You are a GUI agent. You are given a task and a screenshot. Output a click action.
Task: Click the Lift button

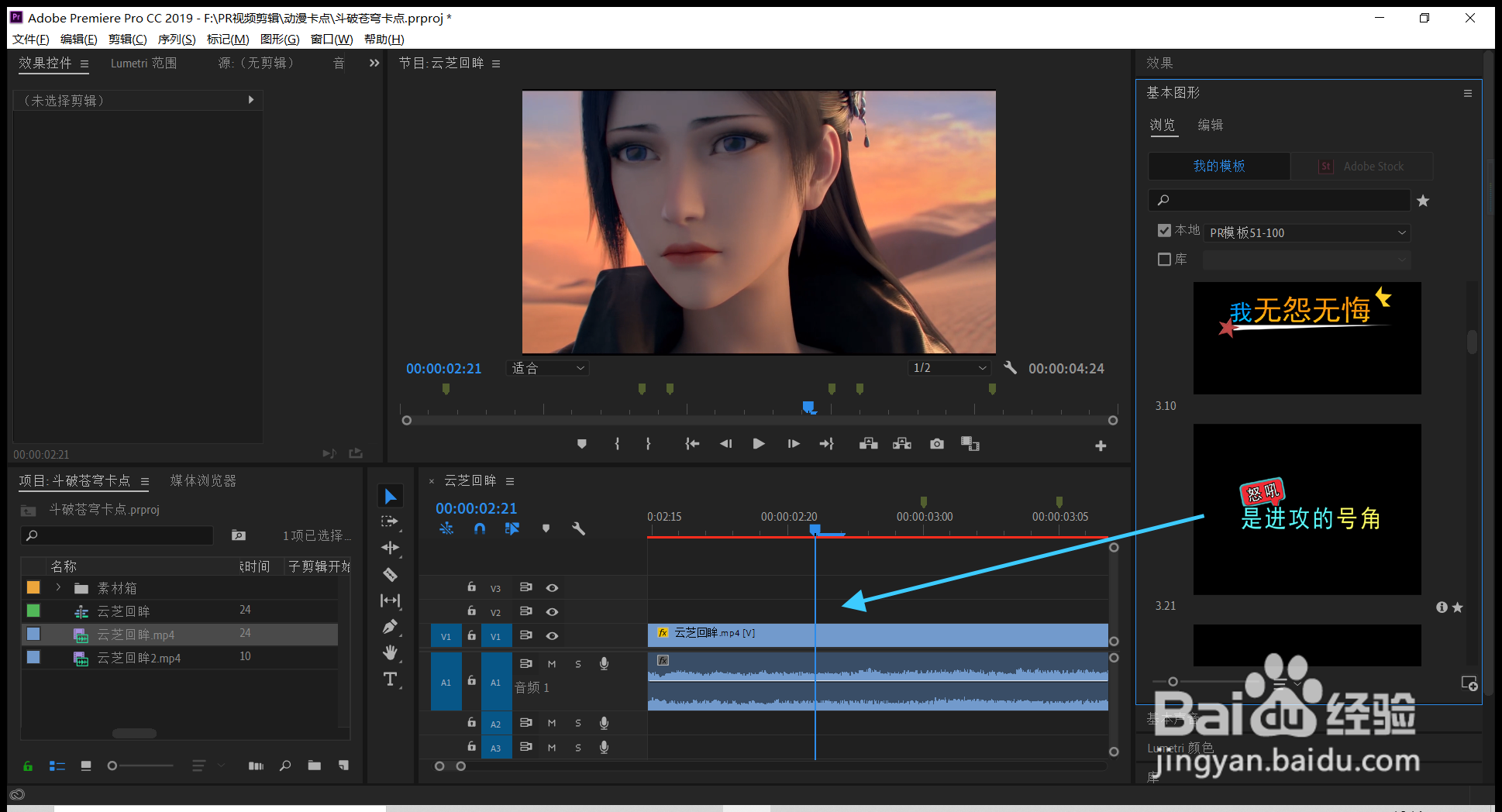coord(869,444)
